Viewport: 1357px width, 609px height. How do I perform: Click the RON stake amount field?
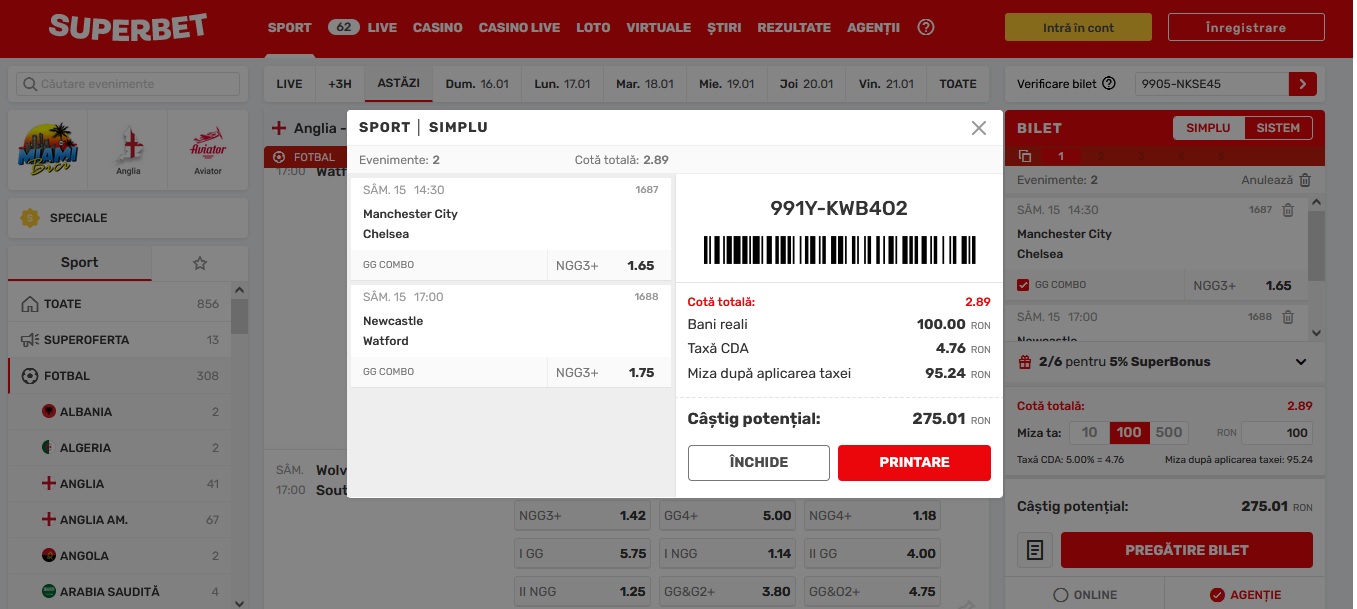click(x=1277, y=433)
